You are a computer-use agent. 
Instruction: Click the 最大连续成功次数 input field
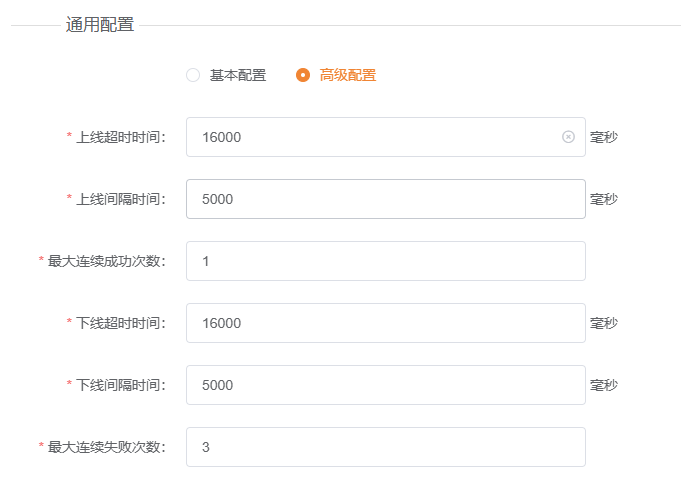pyautogui.click(x=386, y=261)
